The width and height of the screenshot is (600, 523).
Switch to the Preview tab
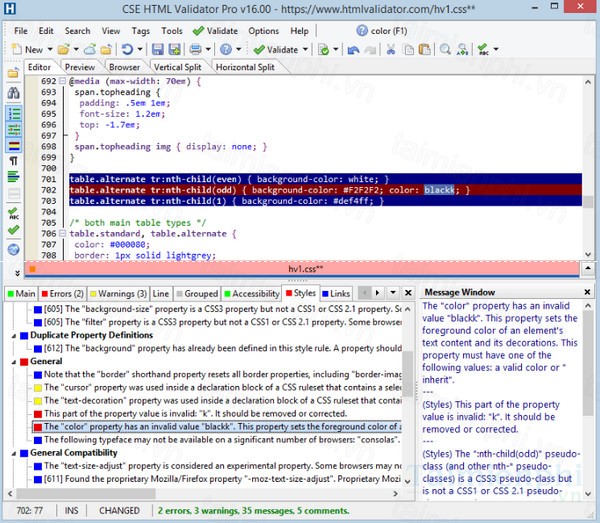[80, 67]
